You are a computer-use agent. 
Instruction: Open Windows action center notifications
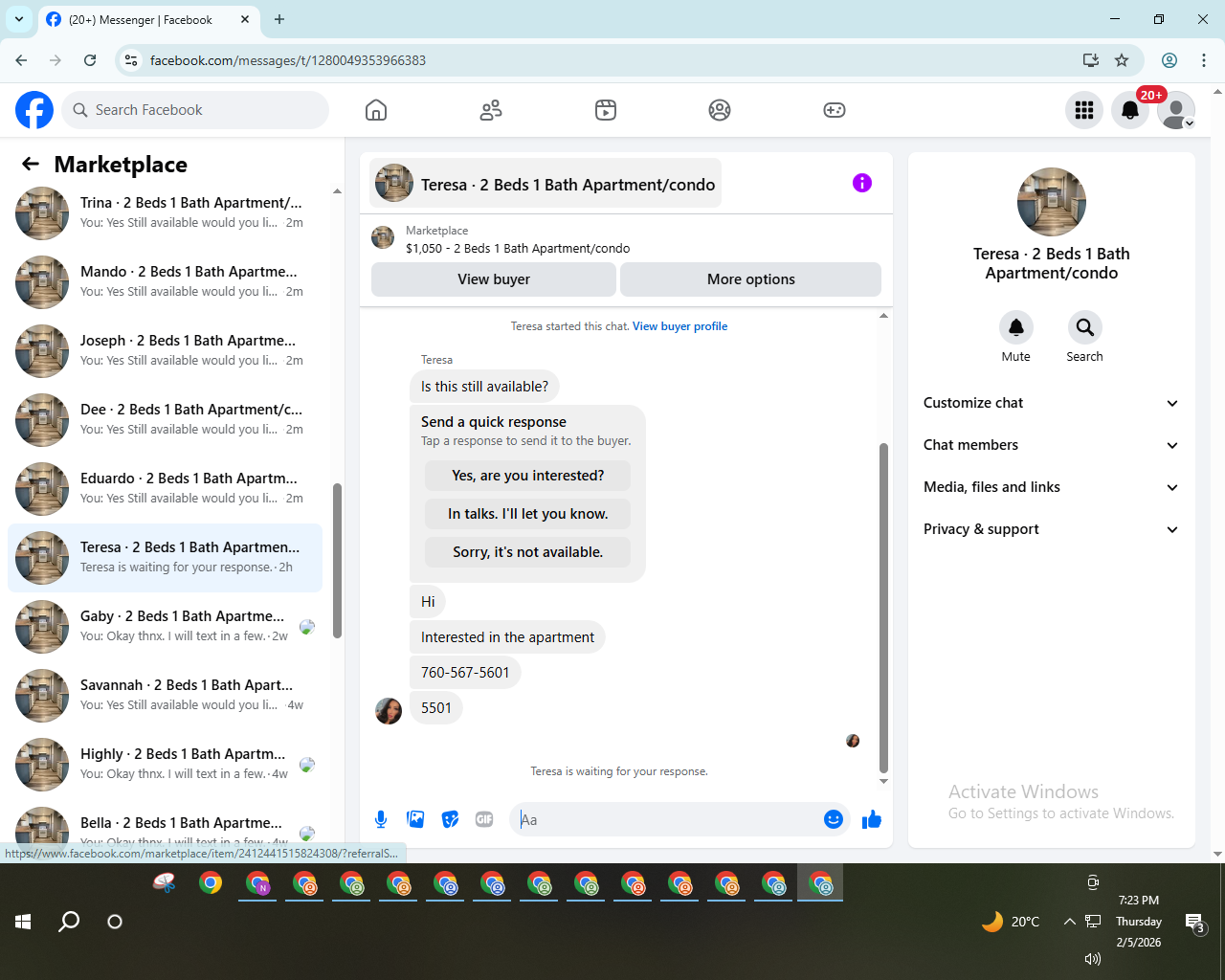1195,923
